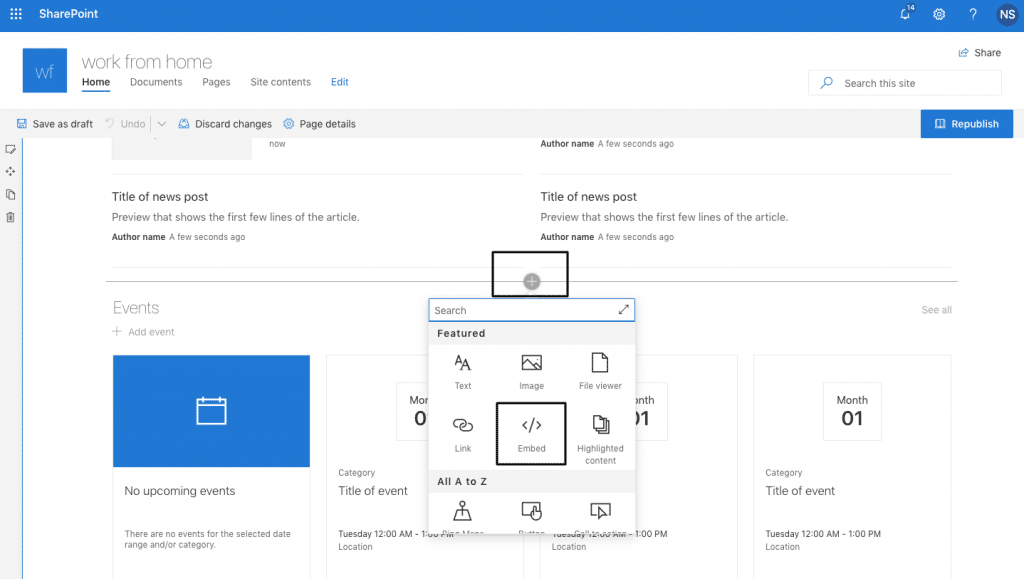Add the Bing Maps web part

[462, 513]
